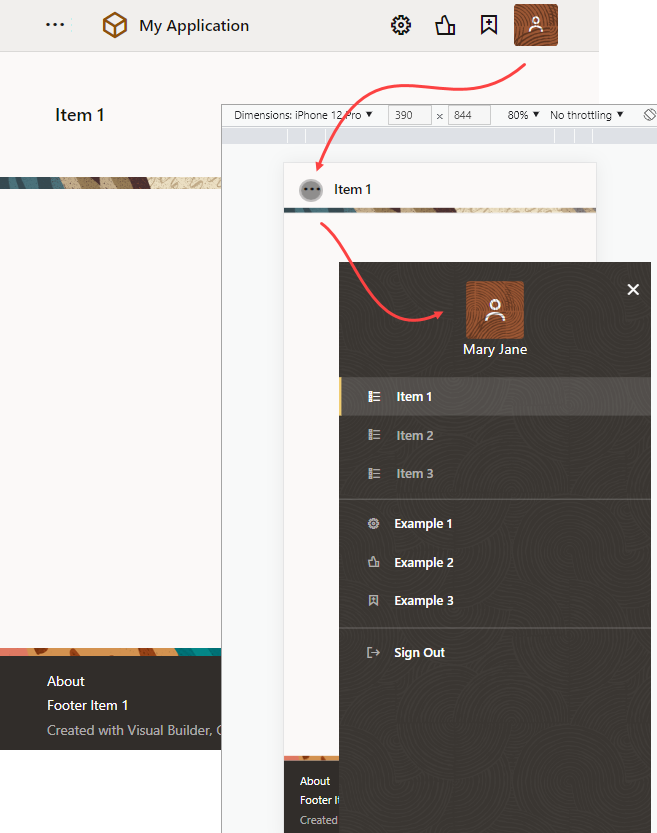Click Footer Item 1 in the desktop footer

point(88,705)
